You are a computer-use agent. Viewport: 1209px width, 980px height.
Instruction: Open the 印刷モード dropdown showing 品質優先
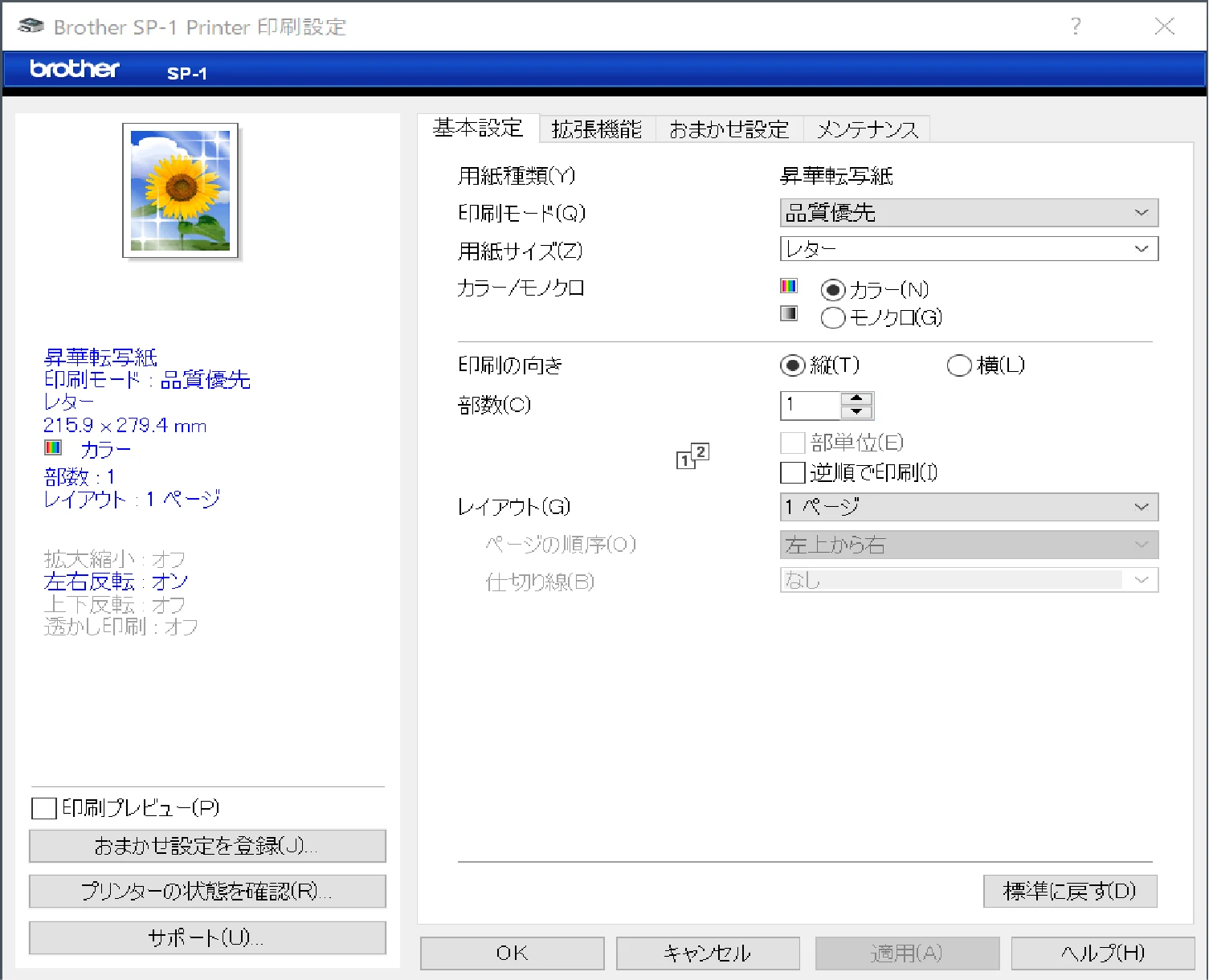pyautogui.click(x=969, y=213)
